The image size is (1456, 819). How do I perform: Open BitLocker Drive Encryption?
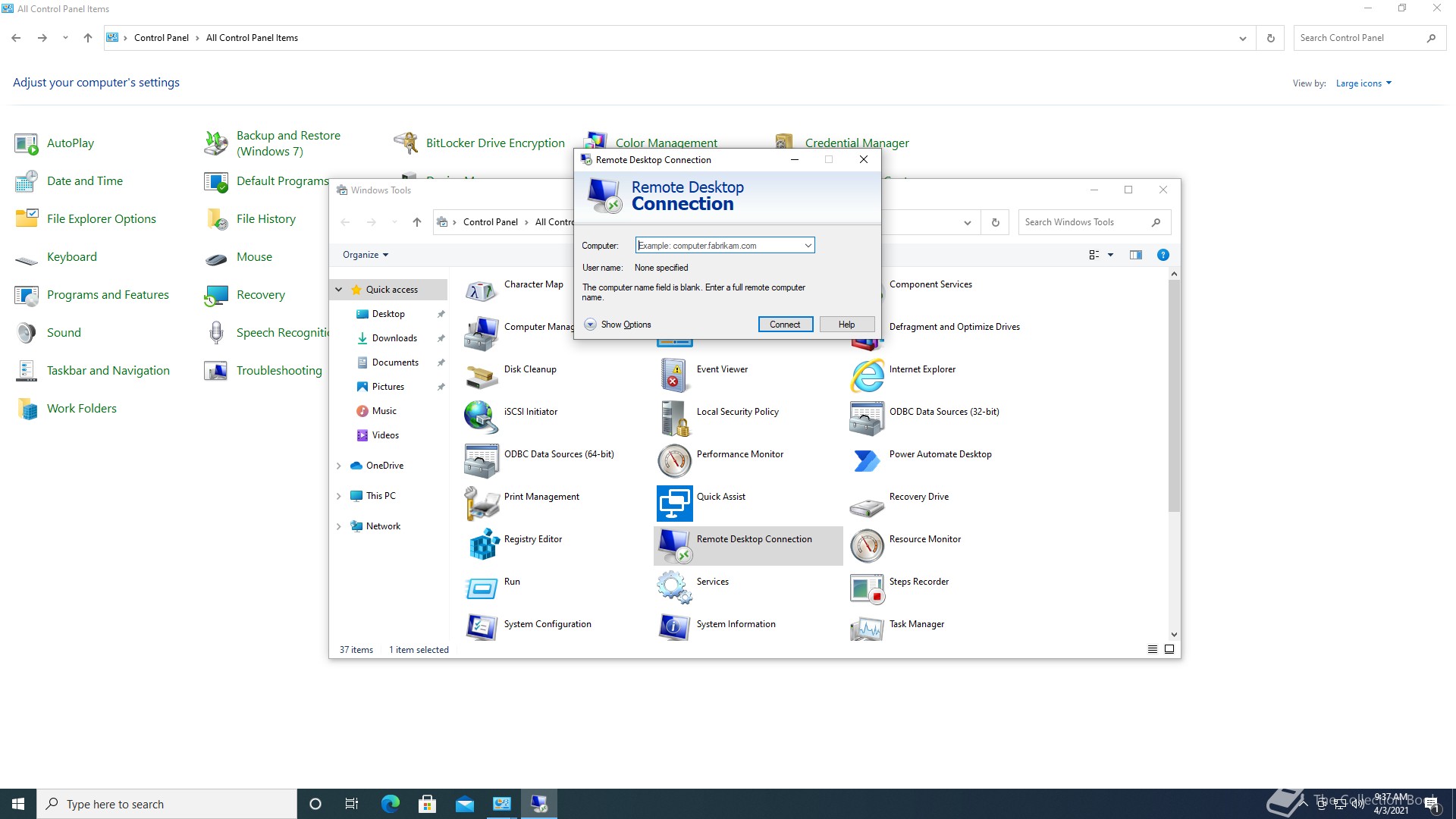click(495, 143)
